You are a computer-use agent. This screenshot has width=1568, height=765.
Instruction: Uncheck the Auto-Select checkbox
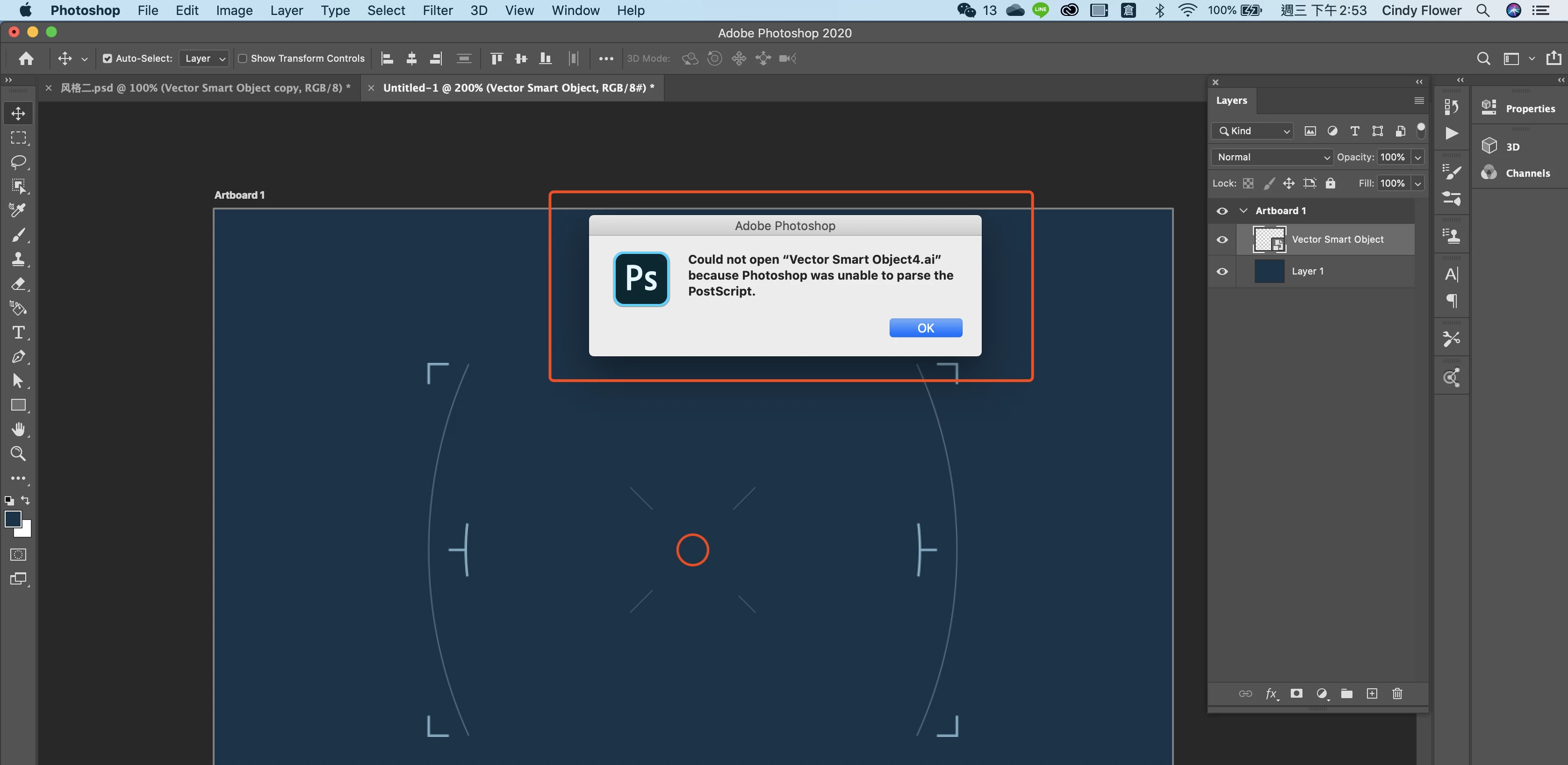107,58
